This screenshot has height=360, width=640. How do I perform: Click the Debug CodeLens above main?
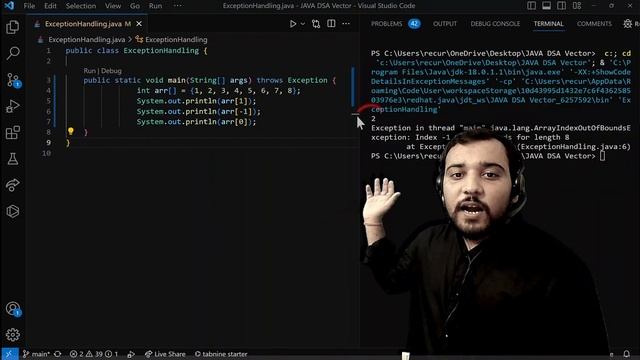click(111, 71)
